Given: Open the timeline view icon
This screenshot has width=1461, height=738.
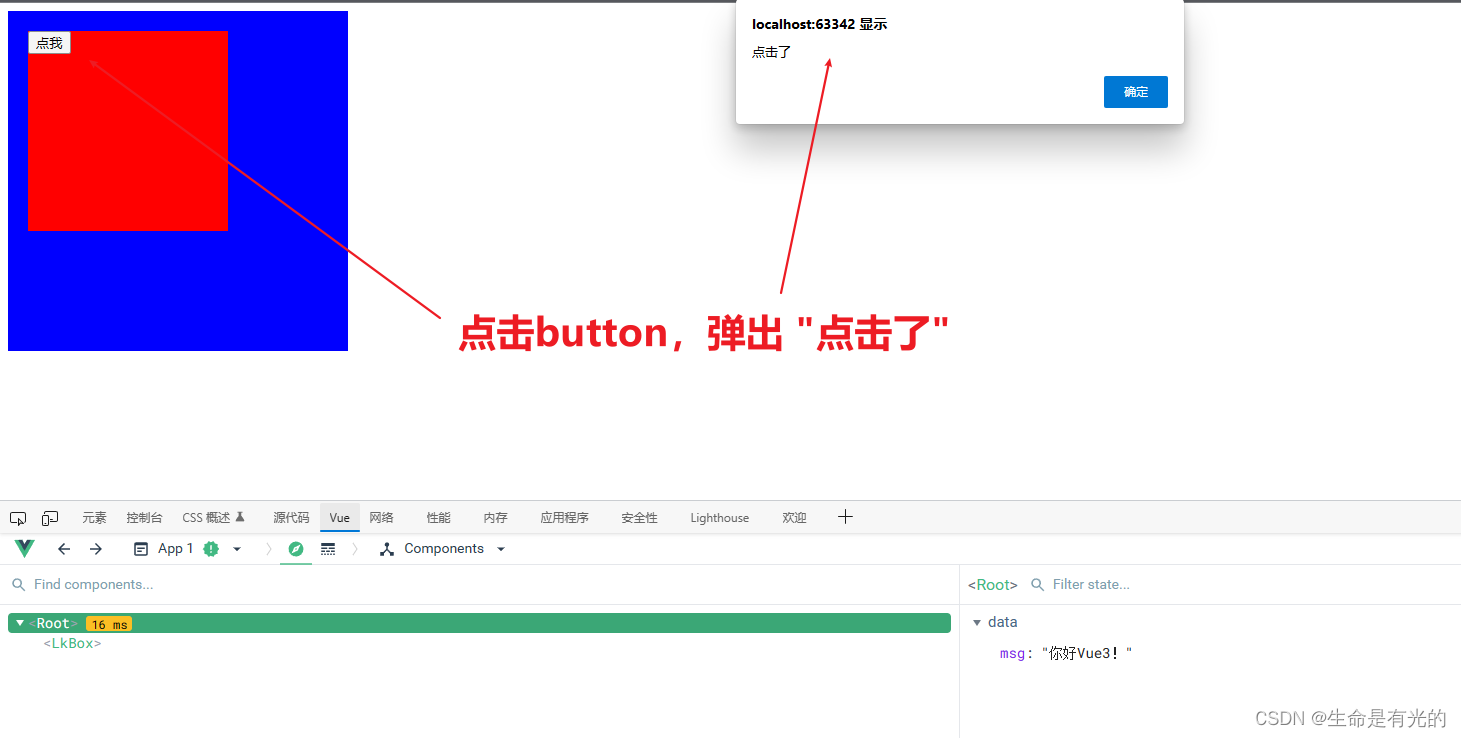Looking at the screenshot, I should [x=328, y=549].
